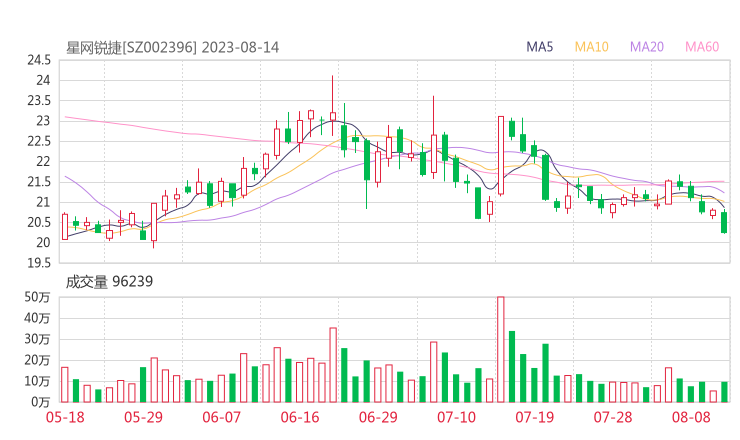Click the 06-07 date axis label
This screenshot has width=740, height=440.
pyautogui.click(x=221, y=417)
